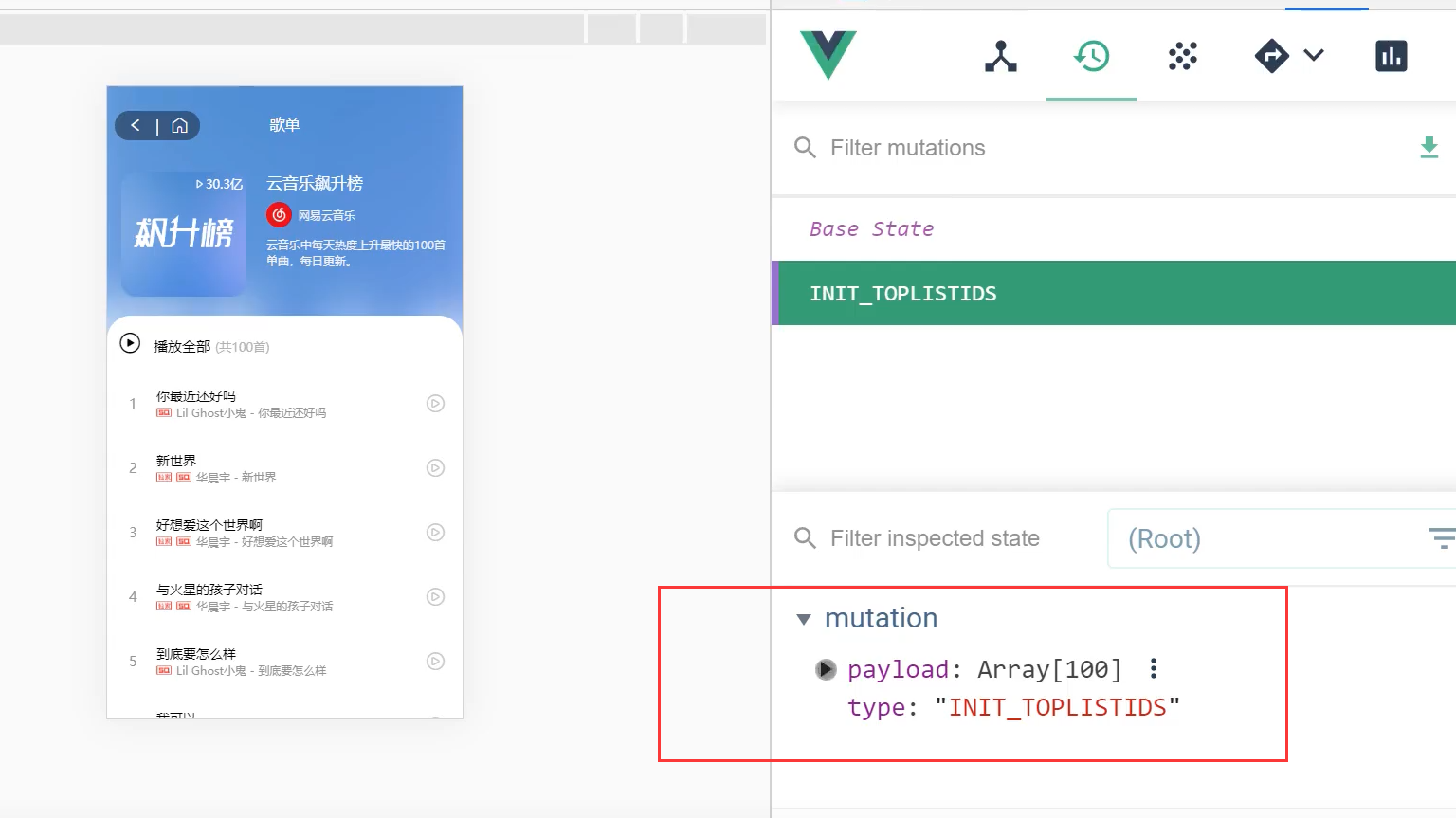Click the search icon in Filter mutations
Viewport: 1456px width, 818px height.
pyautogui.click(x=805, y=148)
